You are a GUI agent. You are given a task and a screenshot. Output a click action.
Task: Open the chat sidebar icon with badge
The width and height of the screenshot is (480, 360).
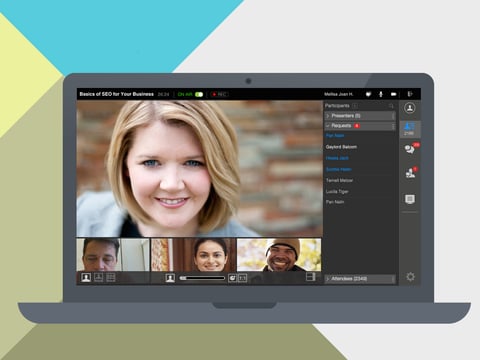tap(410, 148)
